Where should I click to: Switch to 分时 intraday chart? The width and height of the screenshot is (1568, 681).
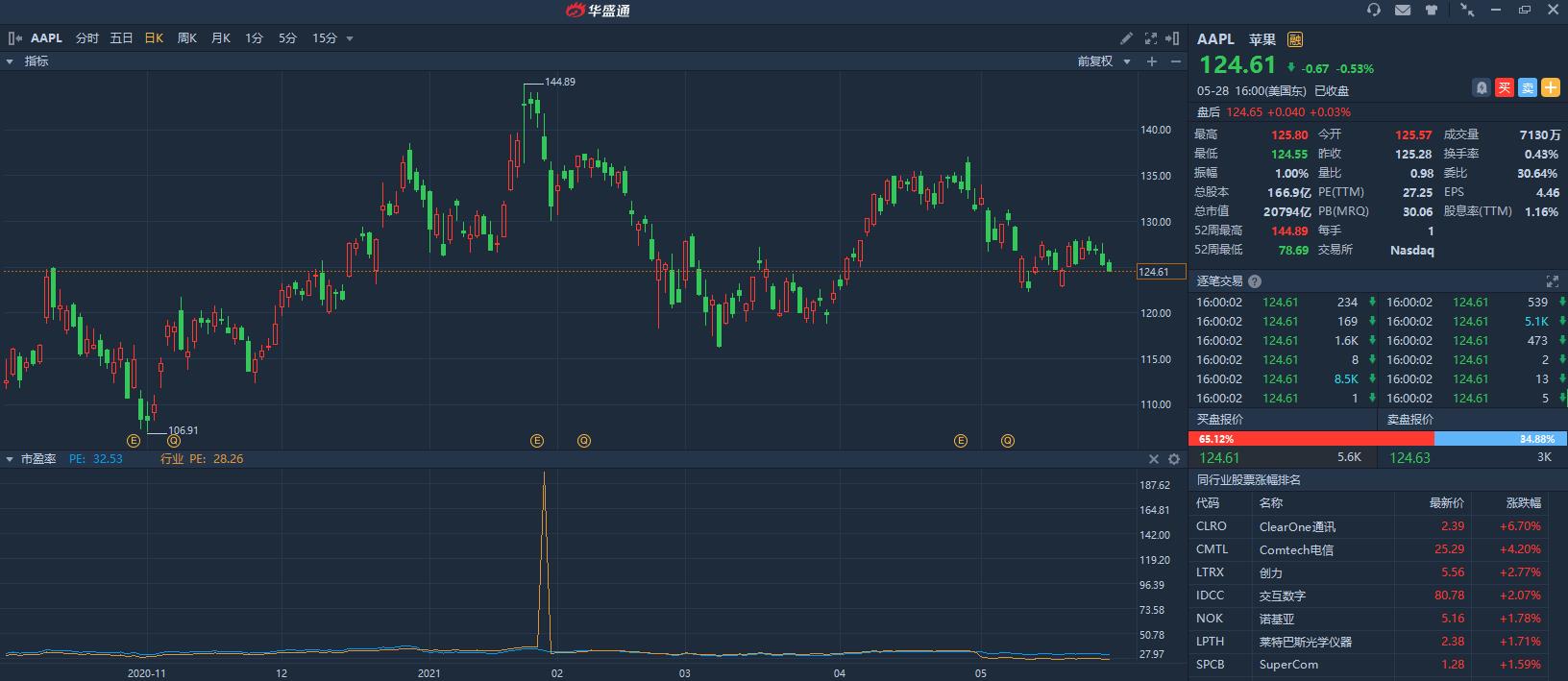click(x=87, y=38)
